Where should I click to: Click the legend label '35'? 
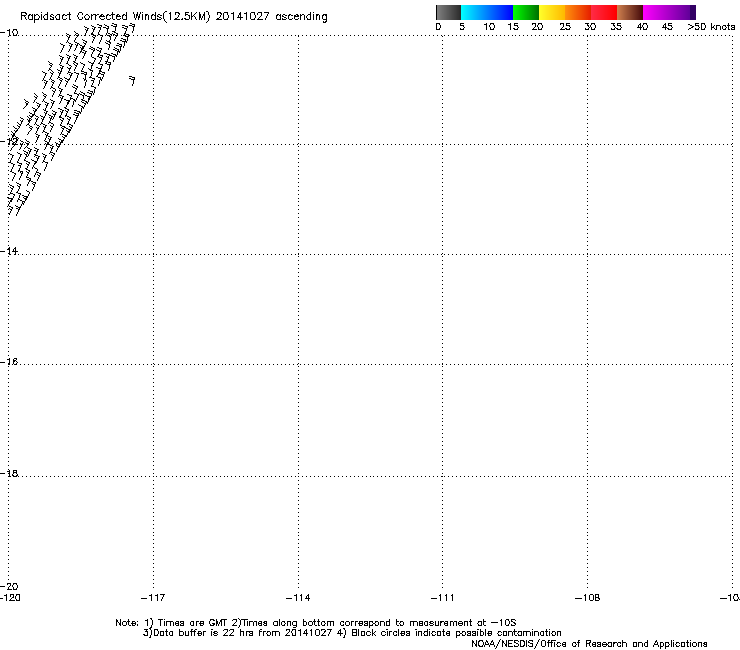coord(616,27)
